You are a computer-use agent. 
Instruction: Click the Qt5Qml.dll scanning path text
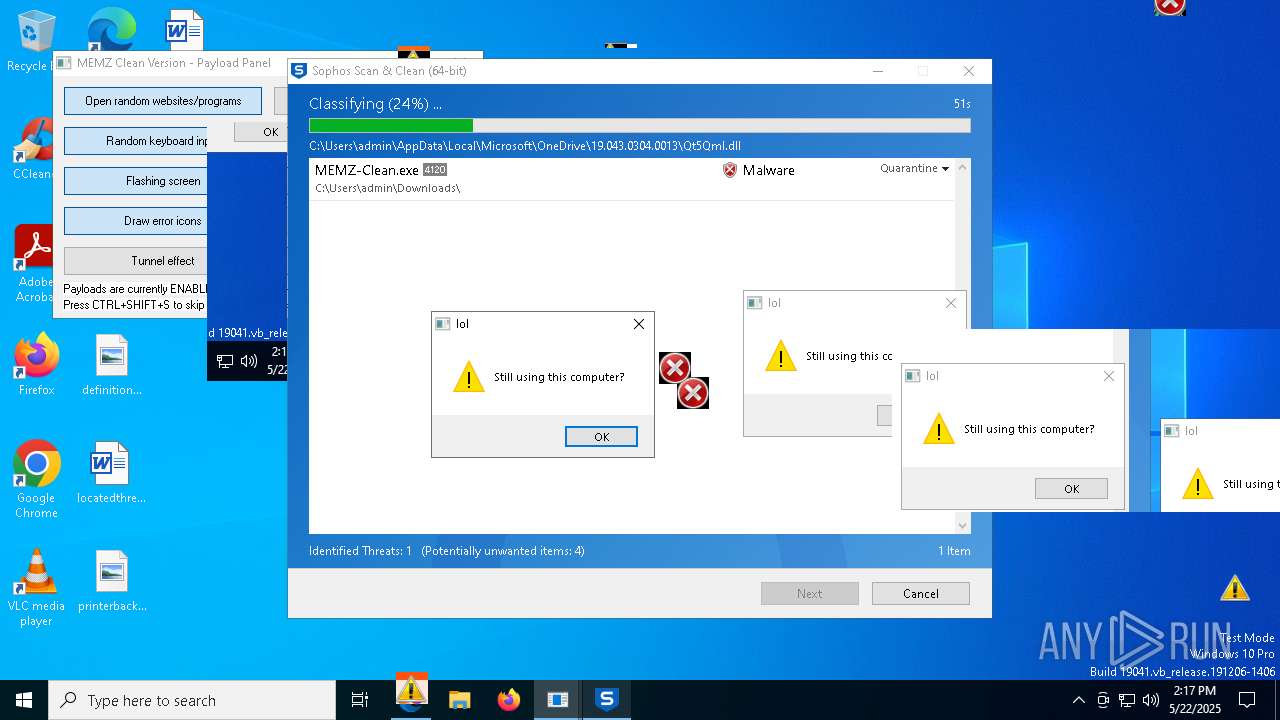click(525, 146)
